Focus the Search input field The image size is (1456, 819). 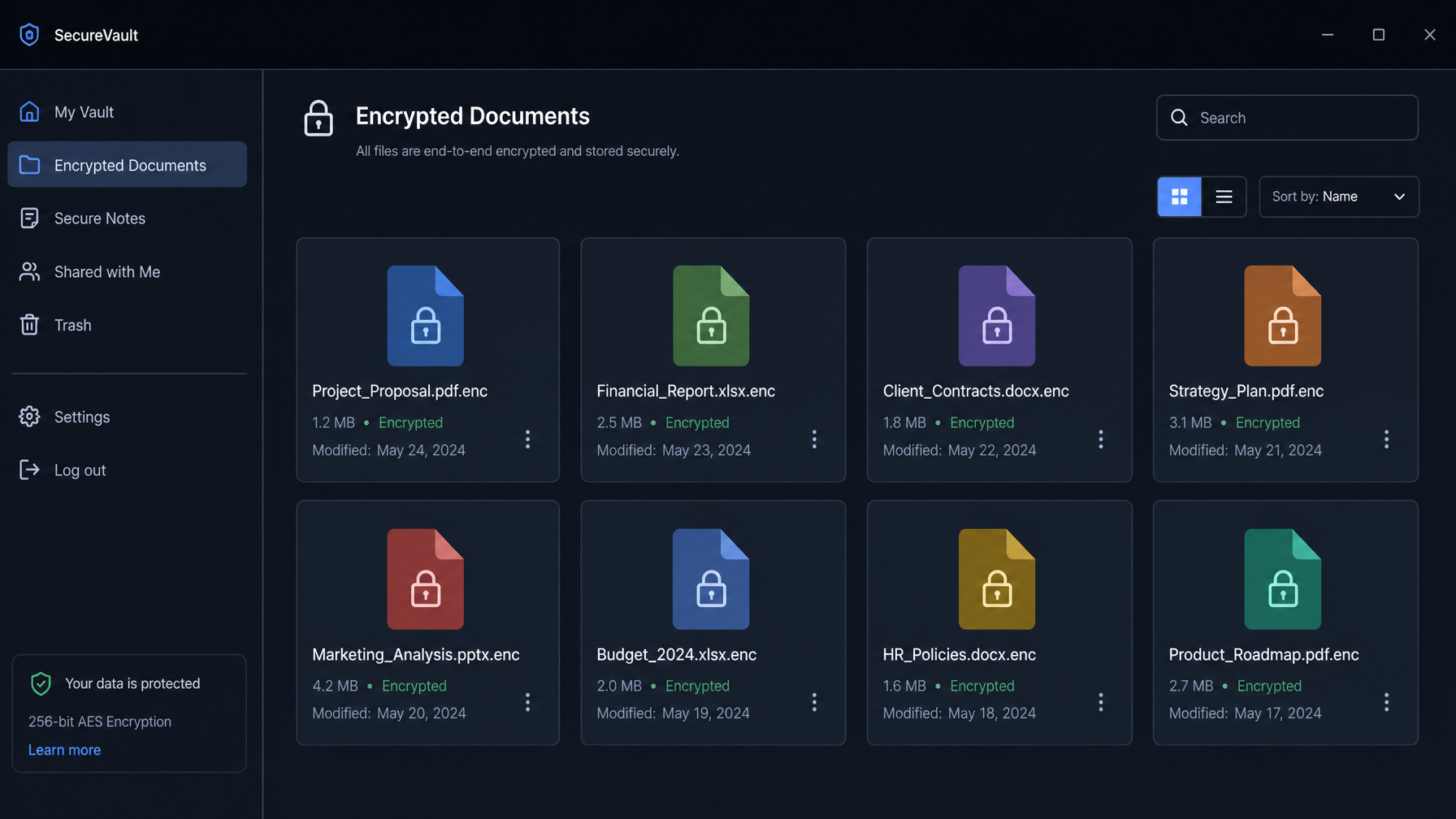[1287, 118]
